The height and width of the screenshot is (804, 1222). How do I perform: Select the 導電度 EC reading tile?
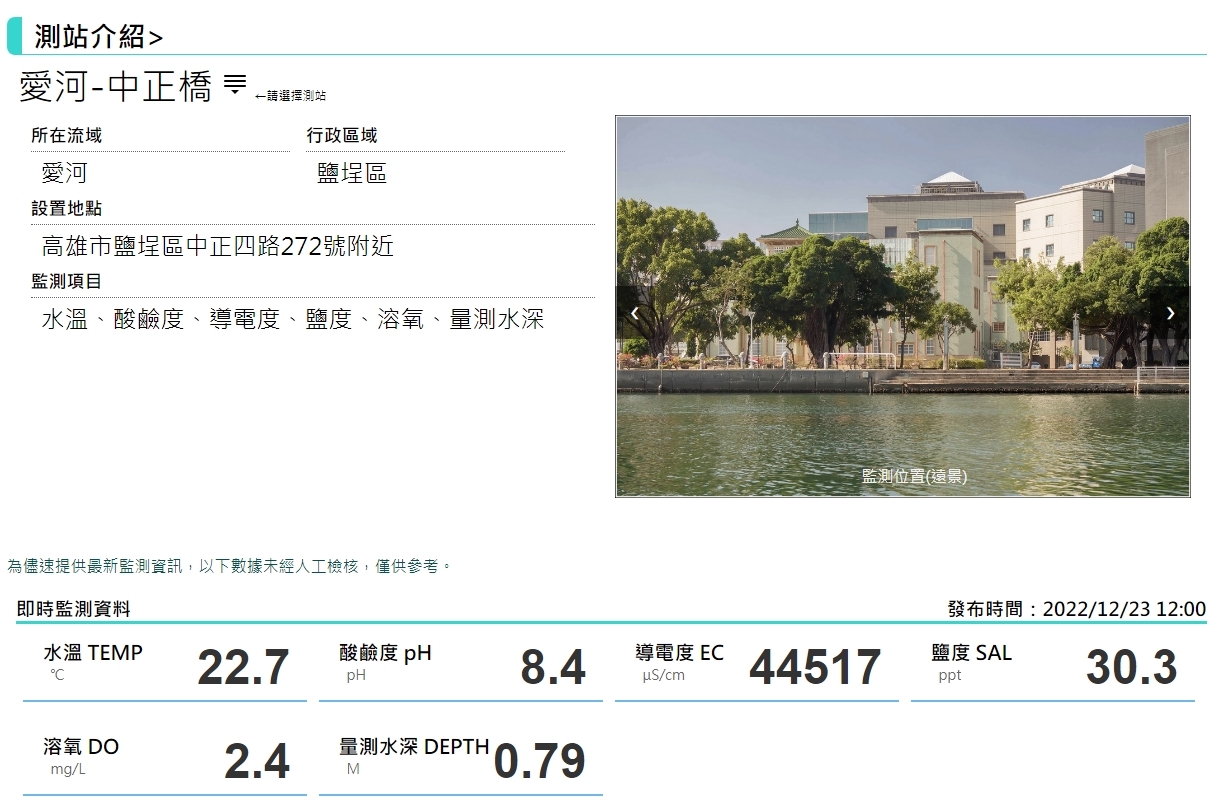point(756,666)
